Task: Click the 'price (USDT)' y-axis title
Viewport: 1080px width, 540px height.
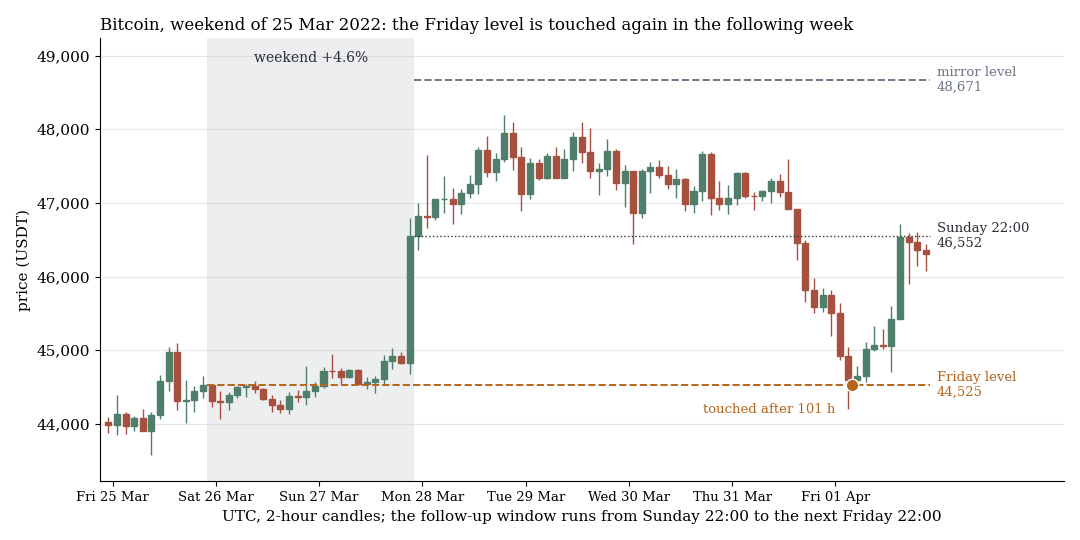Action: [24, 260]
